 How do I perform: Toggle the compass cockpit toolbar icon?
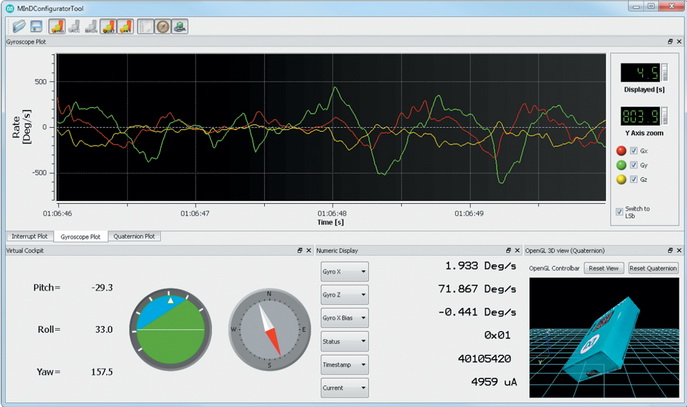[x=163, y=26]
